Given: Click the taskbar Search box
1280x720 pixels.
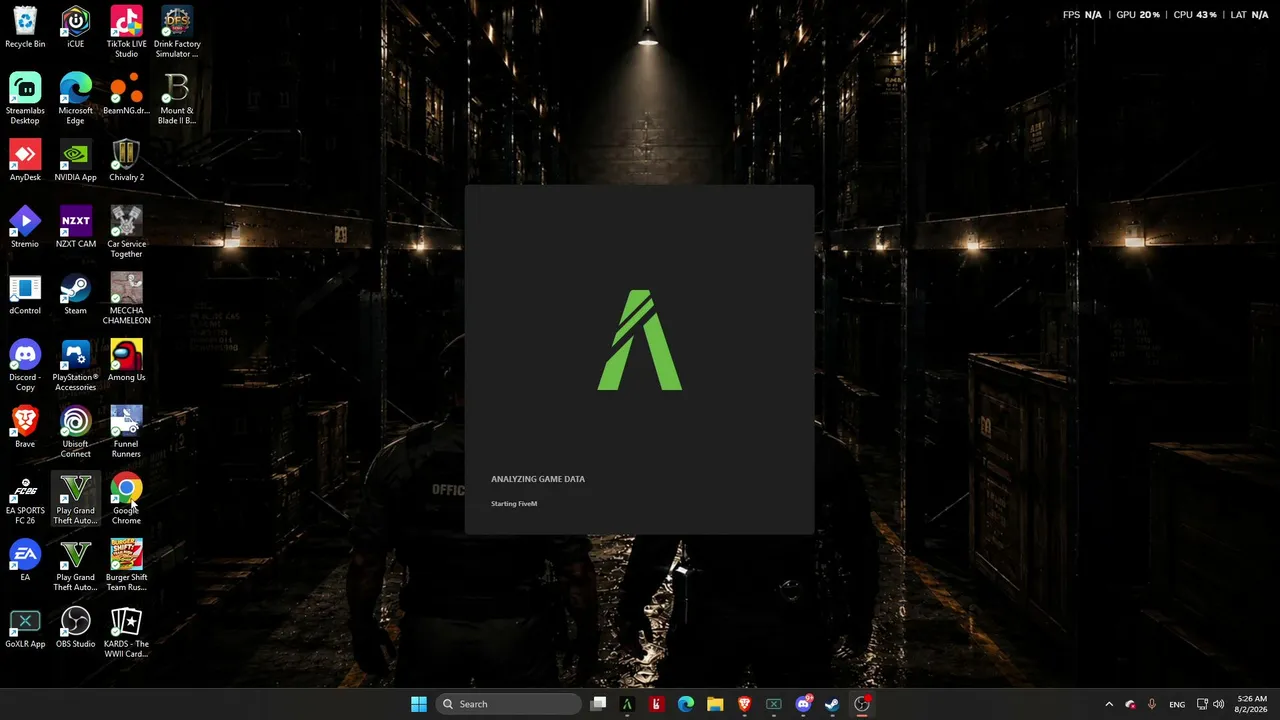Looking at the screenshot, I should point(510,704).
